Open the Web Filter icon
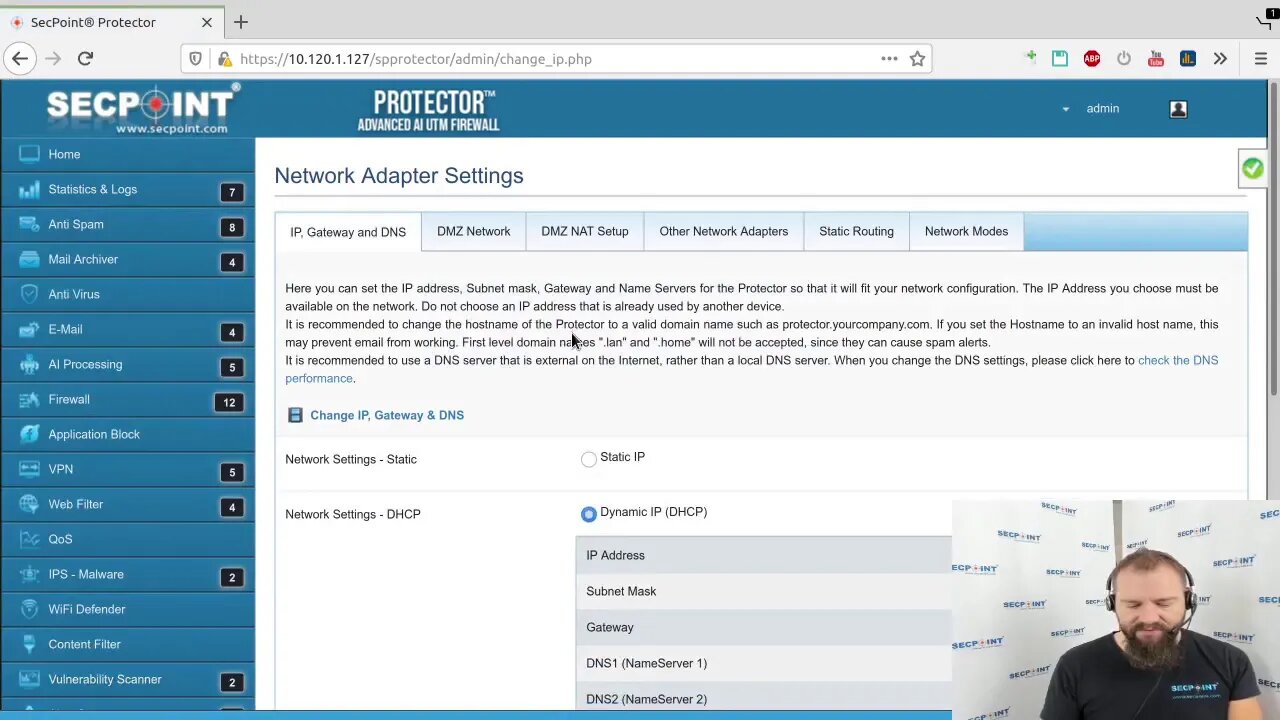The image size is (1280, 720). (29, 504)
